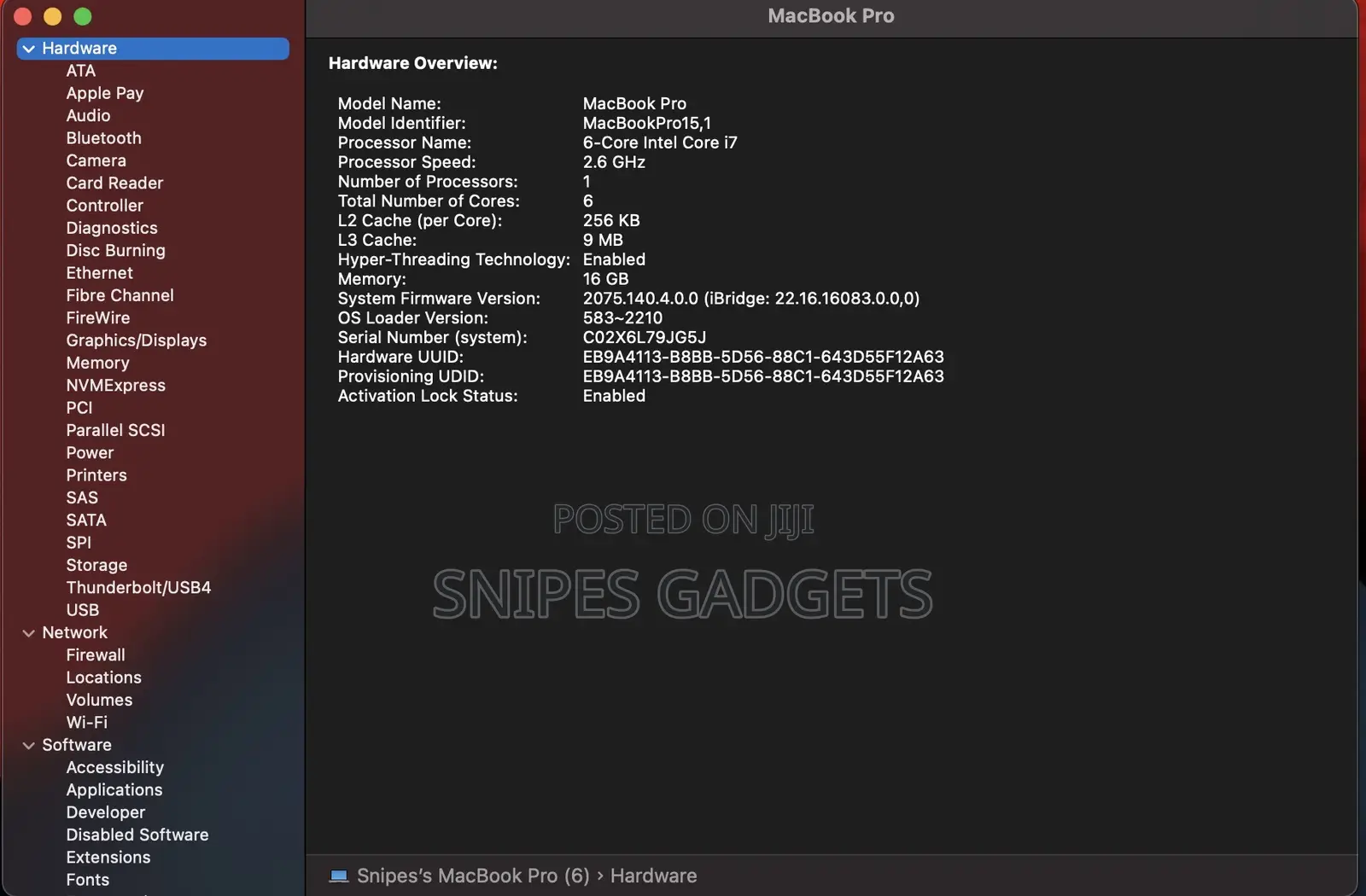This screenshot has height=896, width=1366.
Task: Click the 9 MB L3 cache value
Action: tap(603, 240)
